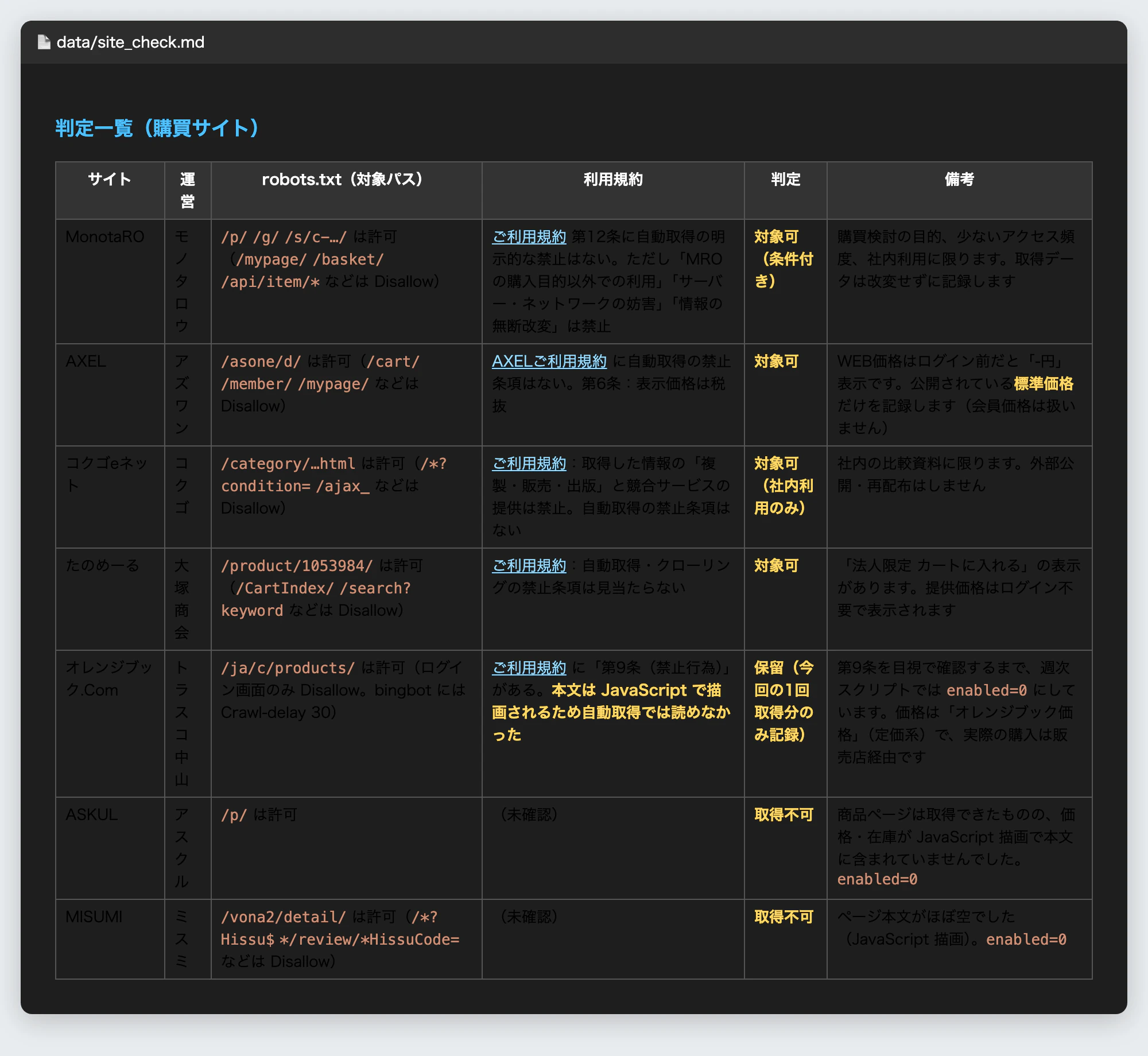The height and width of the screenshot is (1056, 1148).
Task: Open the コクゴeネット ご利用規約 link
Action: (529, 463)
